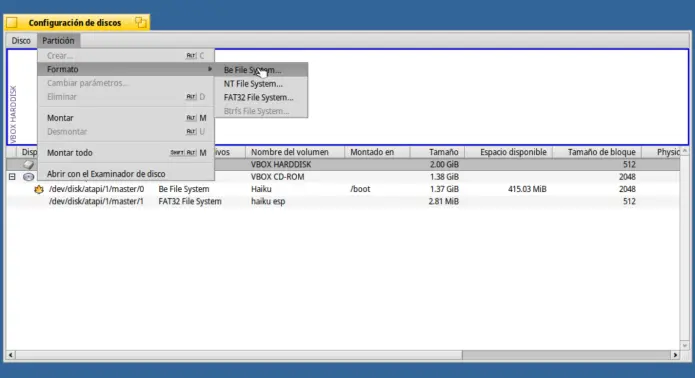The height and width of the screenshot is (378, 695).
Task: Click the vertical scrollbar up arrow
Action: click(685, 152)
